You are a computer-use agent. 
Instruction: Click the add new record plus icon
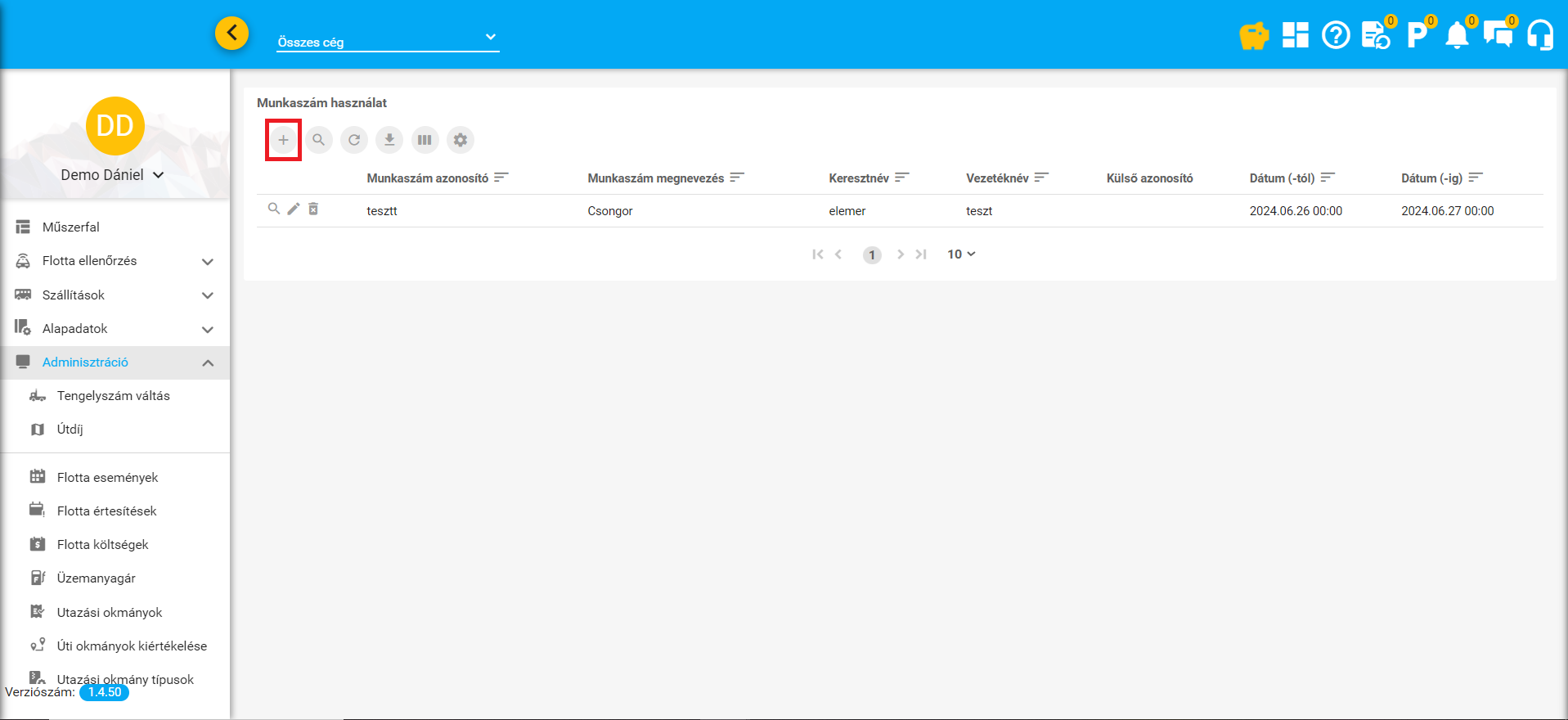(283, 140)
